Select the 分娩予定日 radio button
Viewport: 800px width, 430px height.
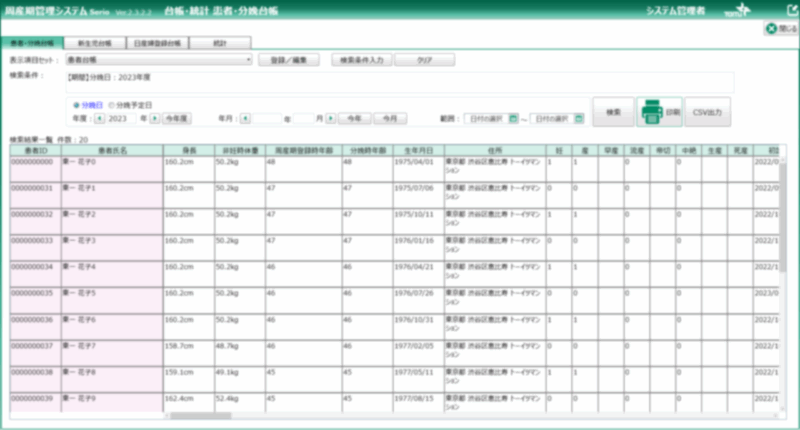point(110,104)
